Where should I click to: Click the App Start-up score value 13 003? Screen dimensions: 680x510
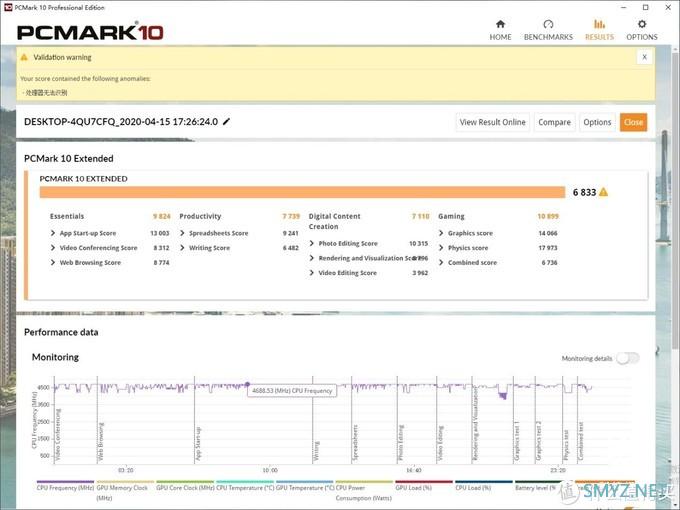[x=160, y=233]
